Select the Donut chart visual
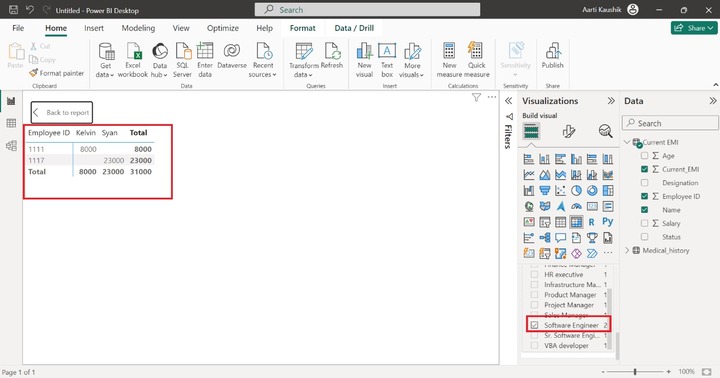 point(592,190)
